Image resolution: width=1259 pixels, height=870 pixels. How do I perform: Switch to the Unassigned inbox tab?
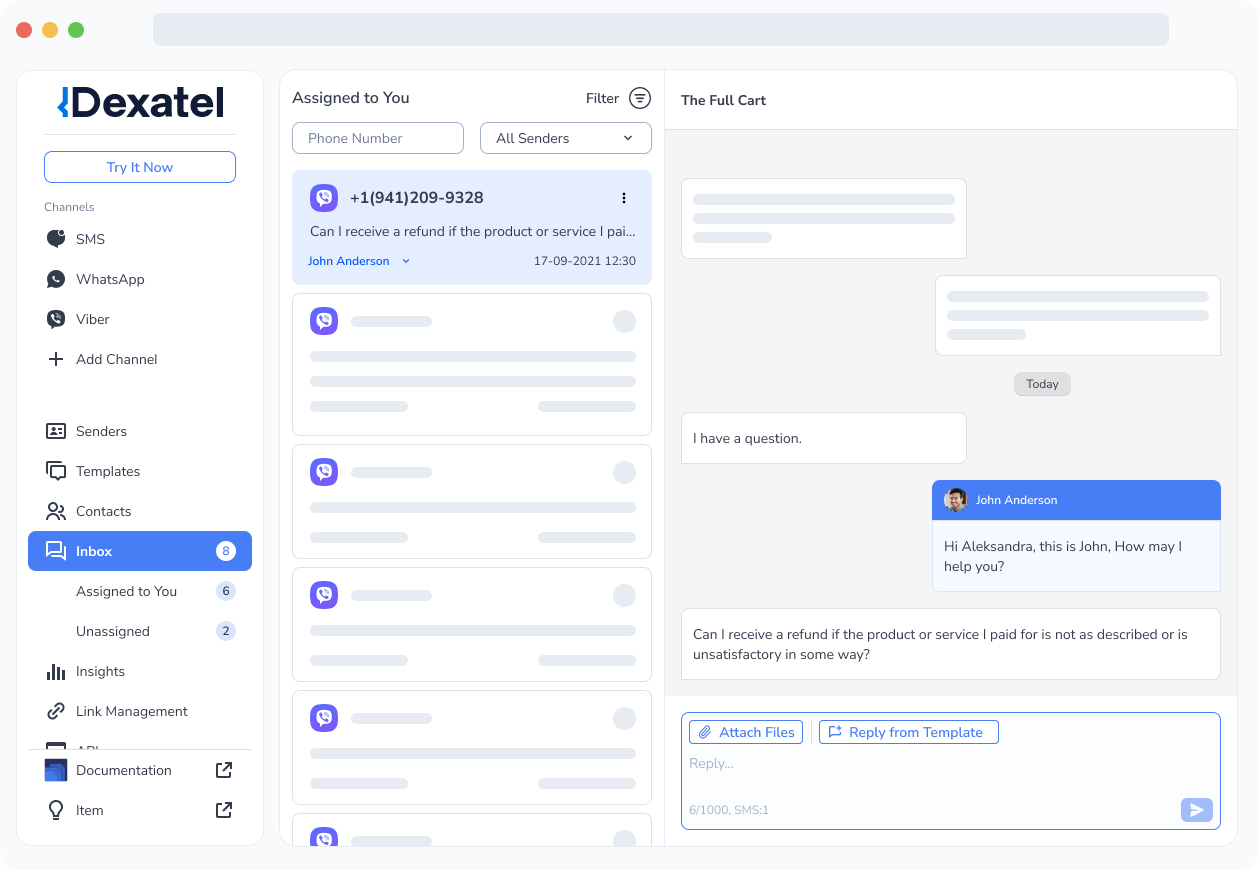[112, 631]
